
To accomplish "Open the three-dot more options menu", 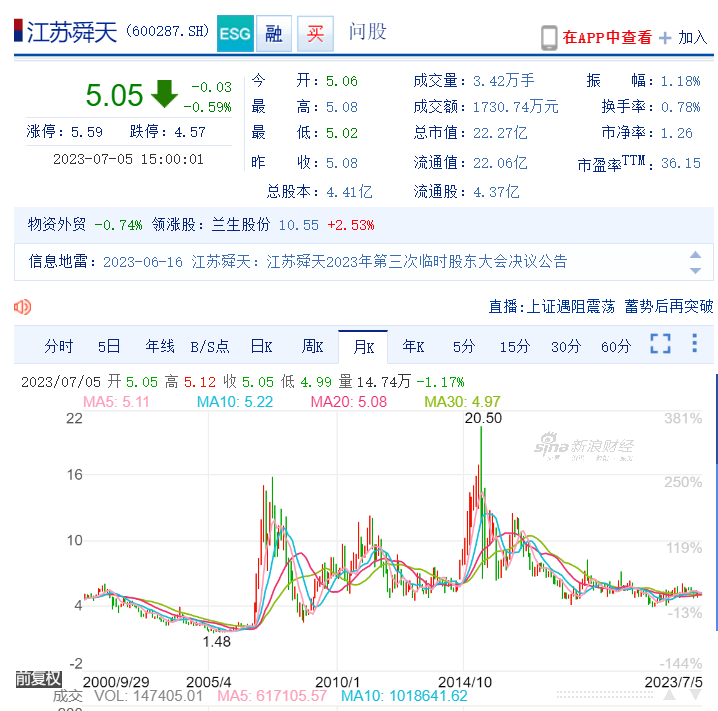I will [695, 343].
